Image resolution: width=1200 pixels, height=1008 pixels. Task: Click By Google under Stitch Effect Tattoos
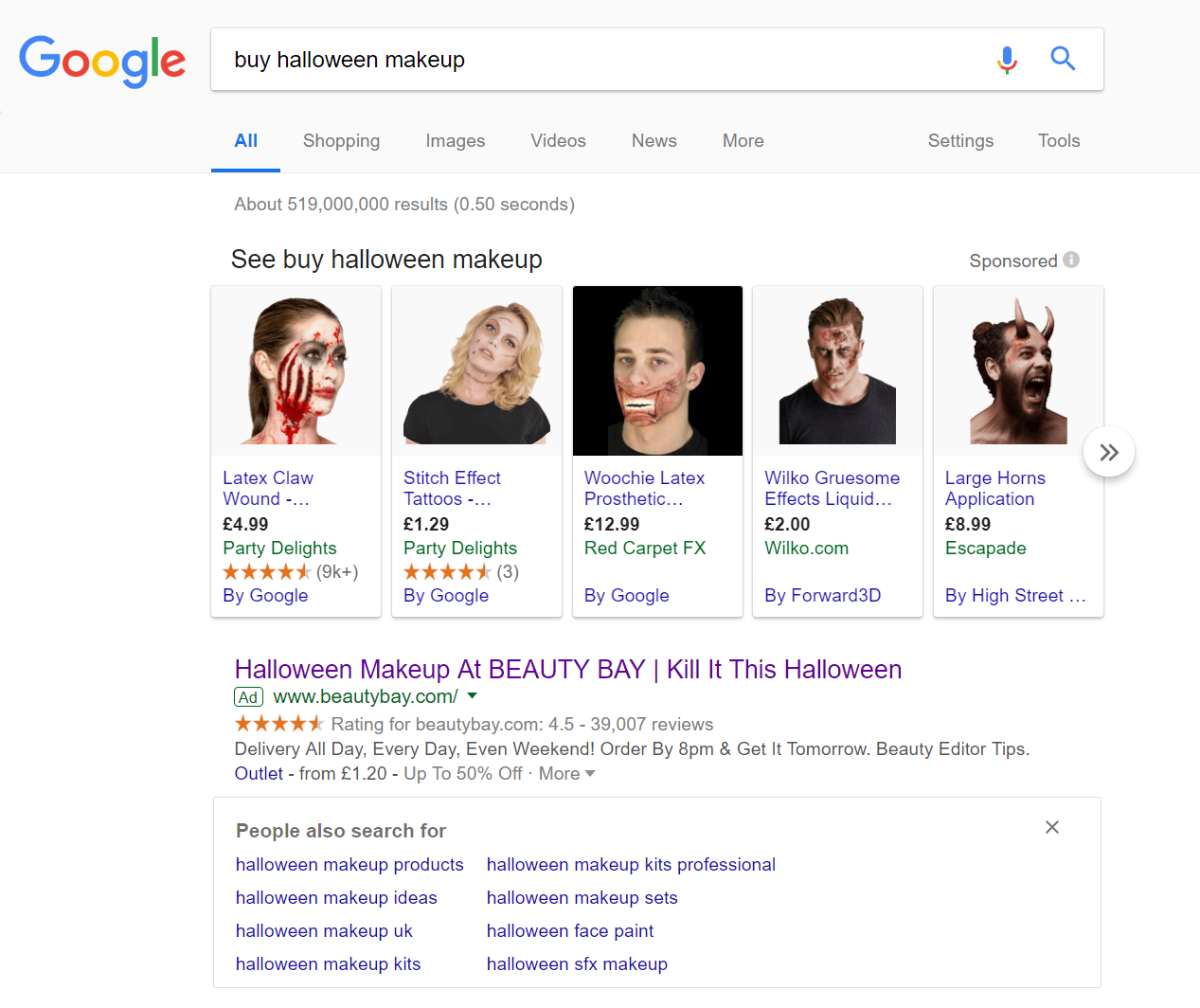(446, 596)
